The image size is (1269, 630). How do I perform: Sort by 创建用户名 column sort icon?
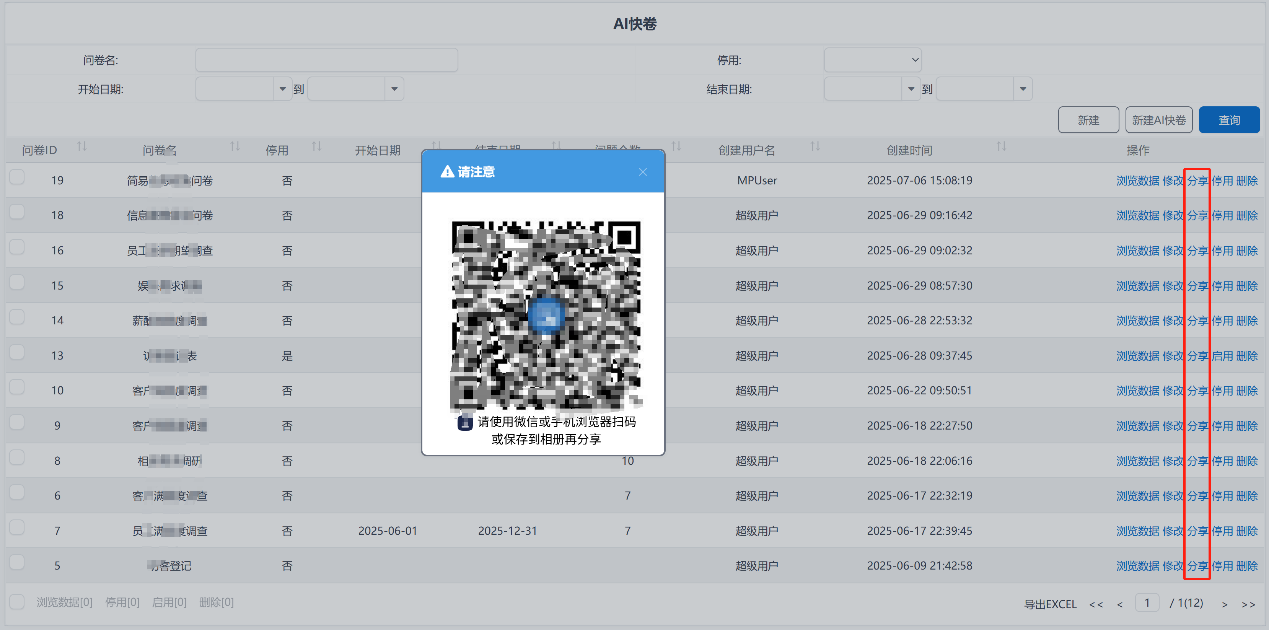[x=815, y=148]
